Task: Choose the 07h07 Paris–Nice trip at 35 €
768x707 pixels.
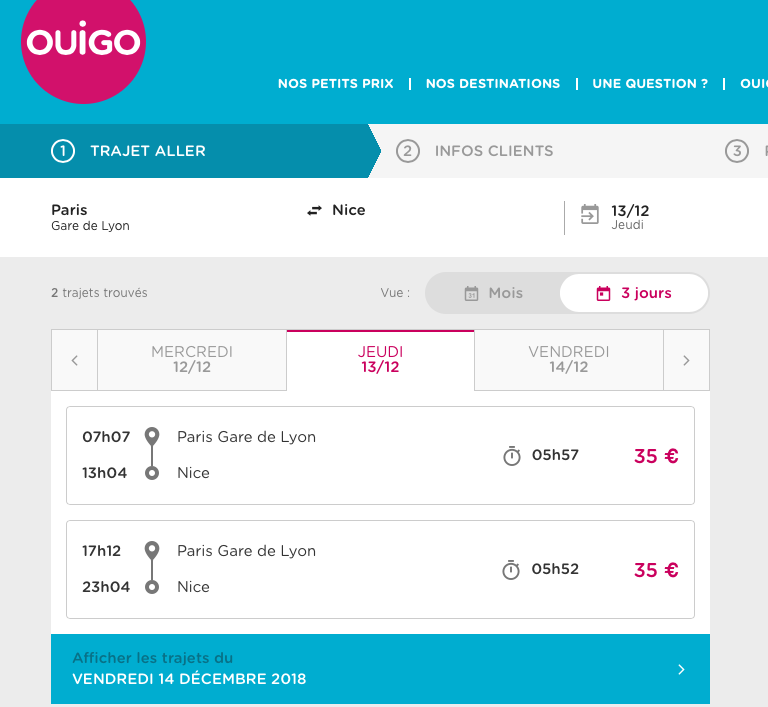Action: coord(380,455)
